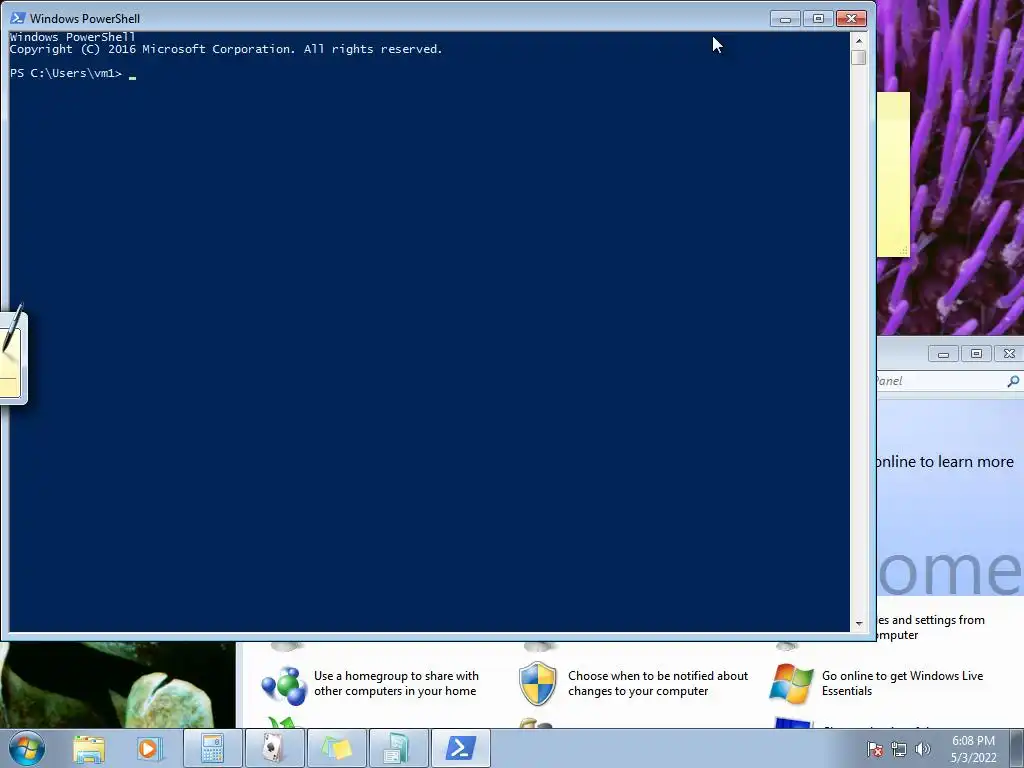Maximize the Getting Started background window
The image size is (1024, 768).
point(976,354)
